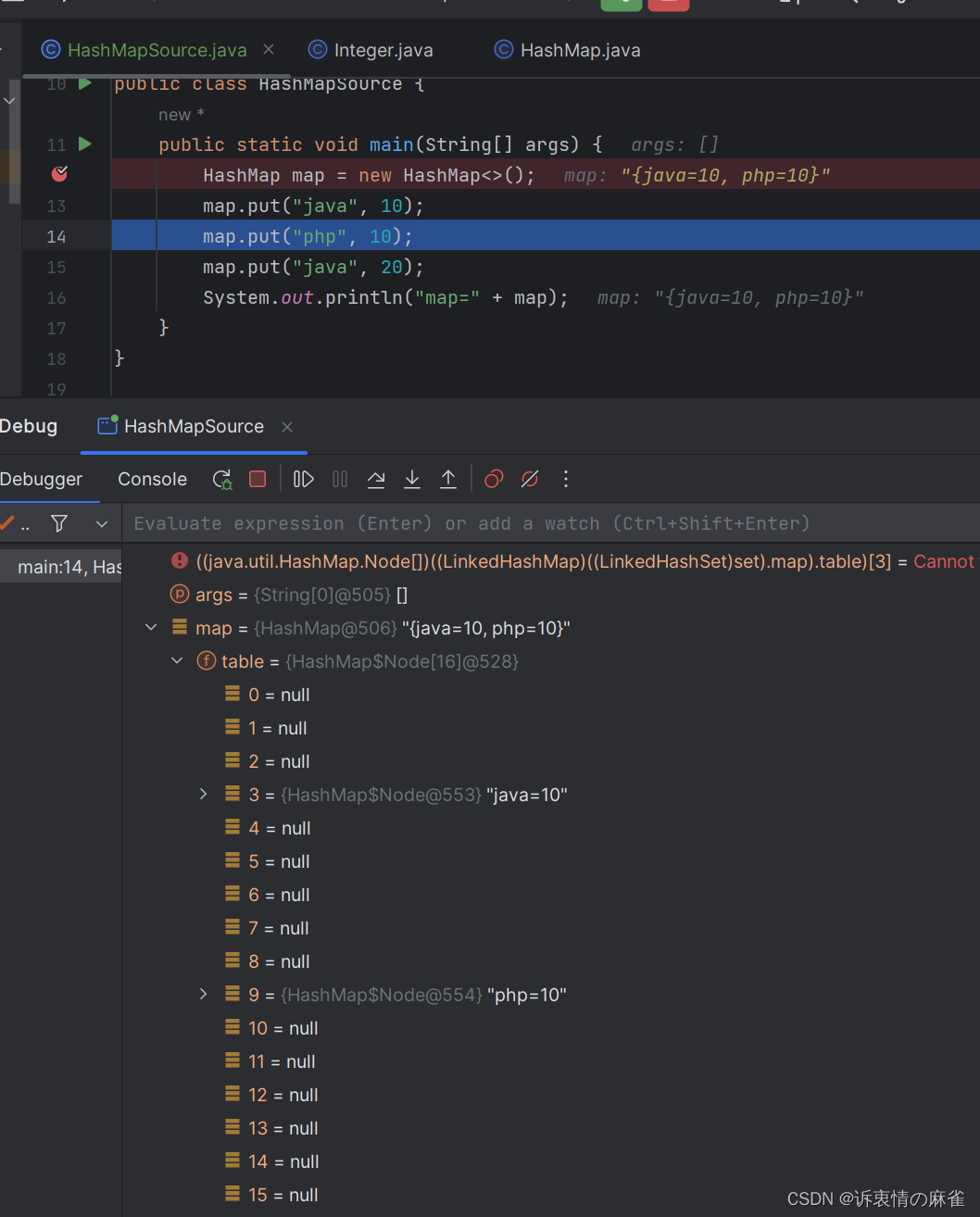
Task: Switch to the Console tab
Action: pyautogui.click(x=152, y=479)
